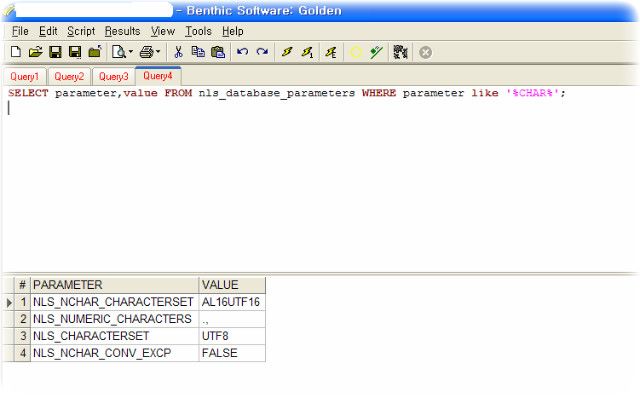Click the current row arrow marker for row 1

(x=9, y=302)
